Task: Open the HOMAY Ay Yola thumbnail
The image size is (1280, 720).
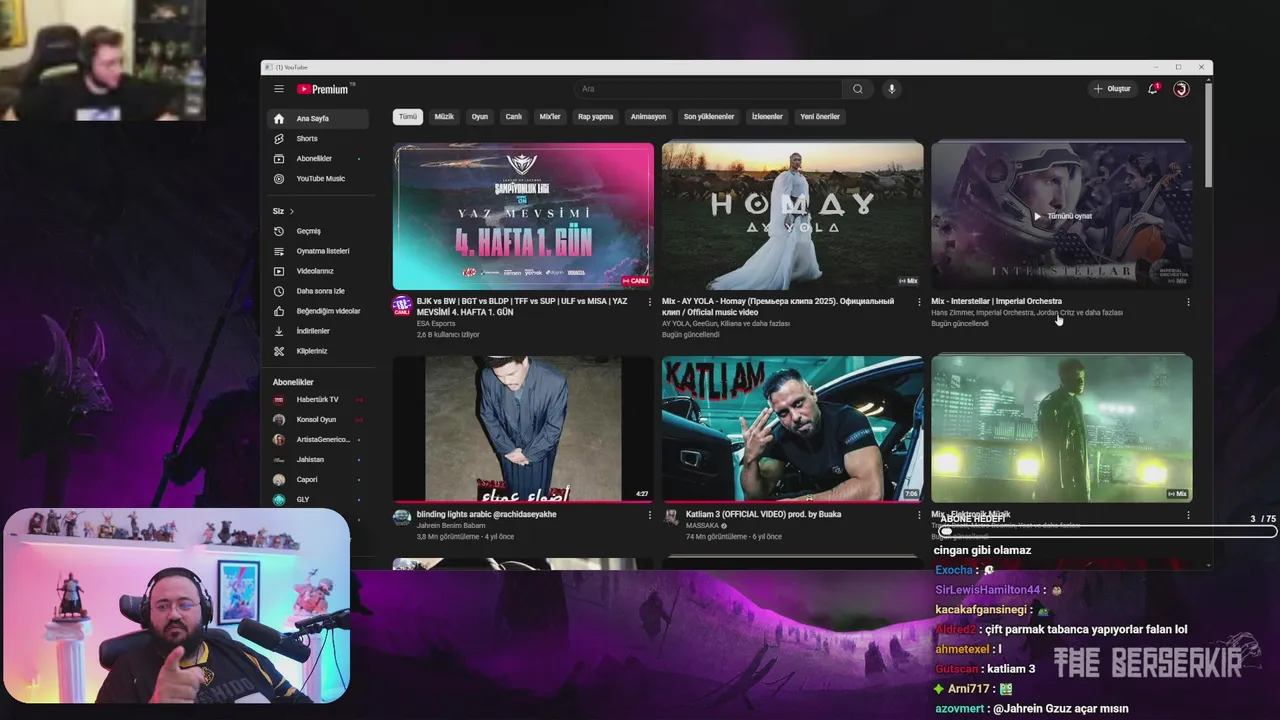Action: [x=792, y=216]
